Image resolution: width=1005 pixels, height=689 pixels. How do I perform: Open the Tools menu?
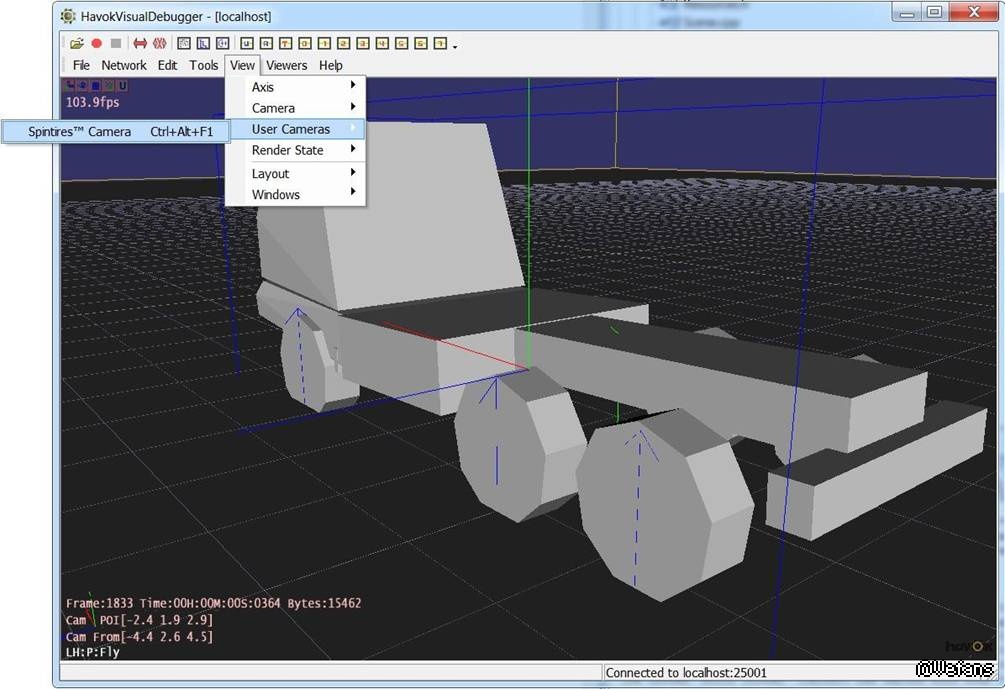pos(203,65)
